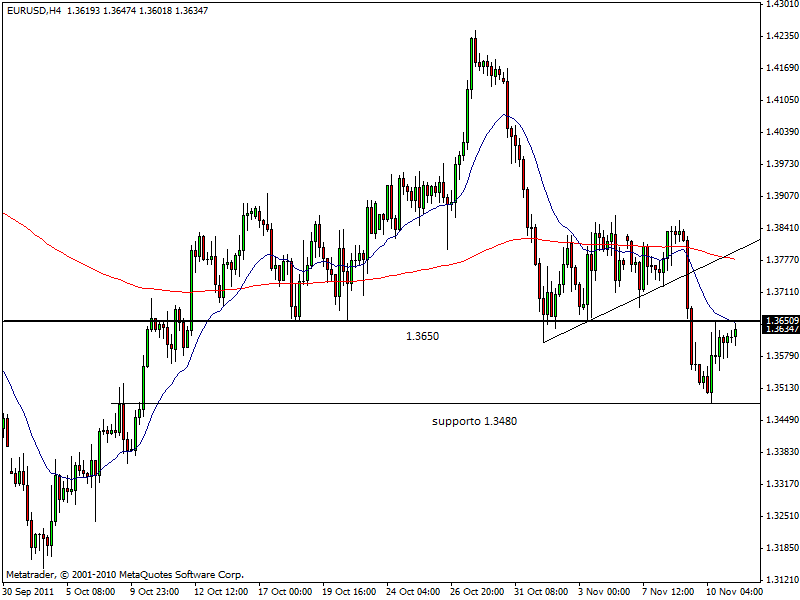The width and height of the screenshot is (800, 600).
Task: Click the 26 Oct 20:00 time label
Action: pos(477,591)
